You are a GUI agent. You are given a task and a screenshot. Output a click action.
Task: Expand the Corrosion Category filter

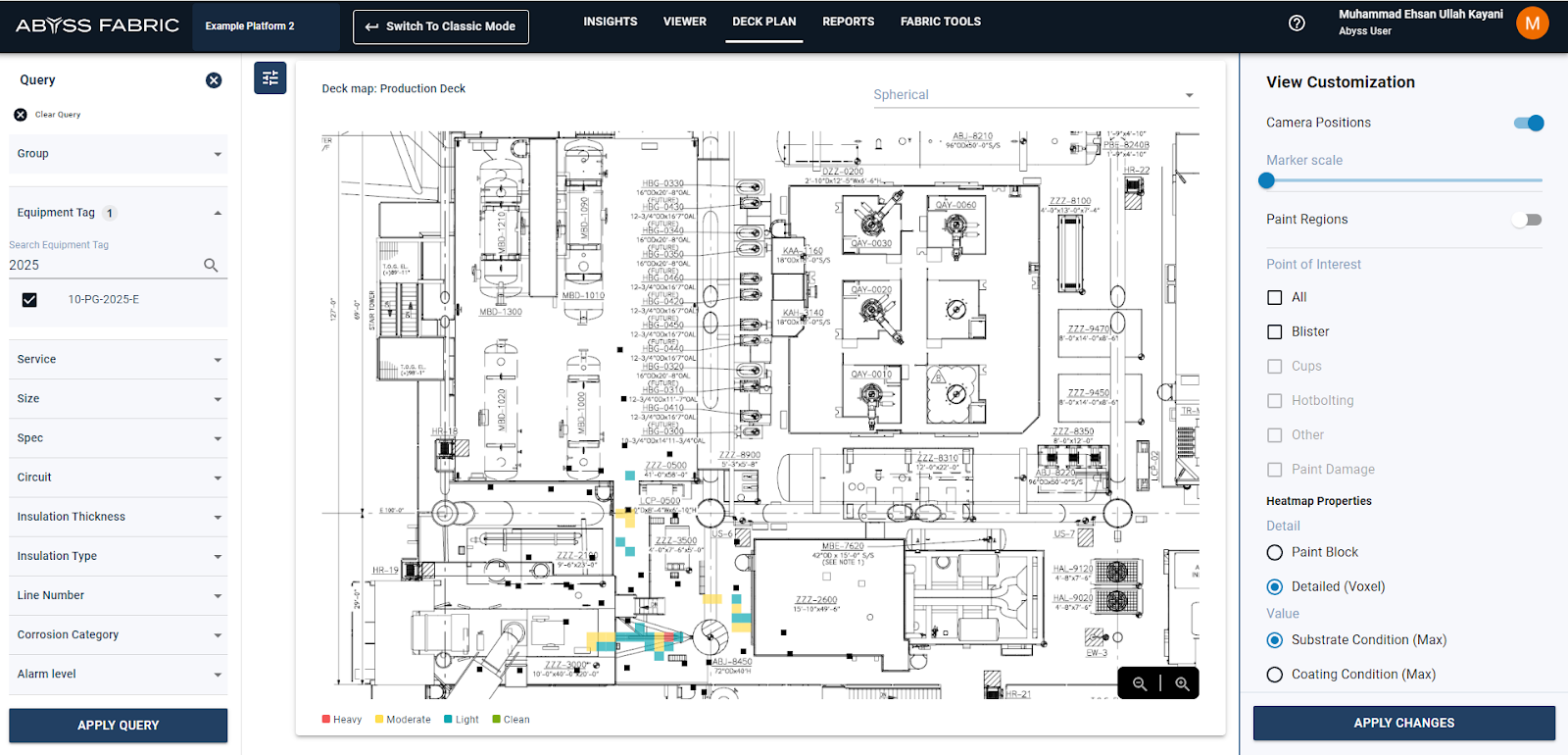point(118,635)
